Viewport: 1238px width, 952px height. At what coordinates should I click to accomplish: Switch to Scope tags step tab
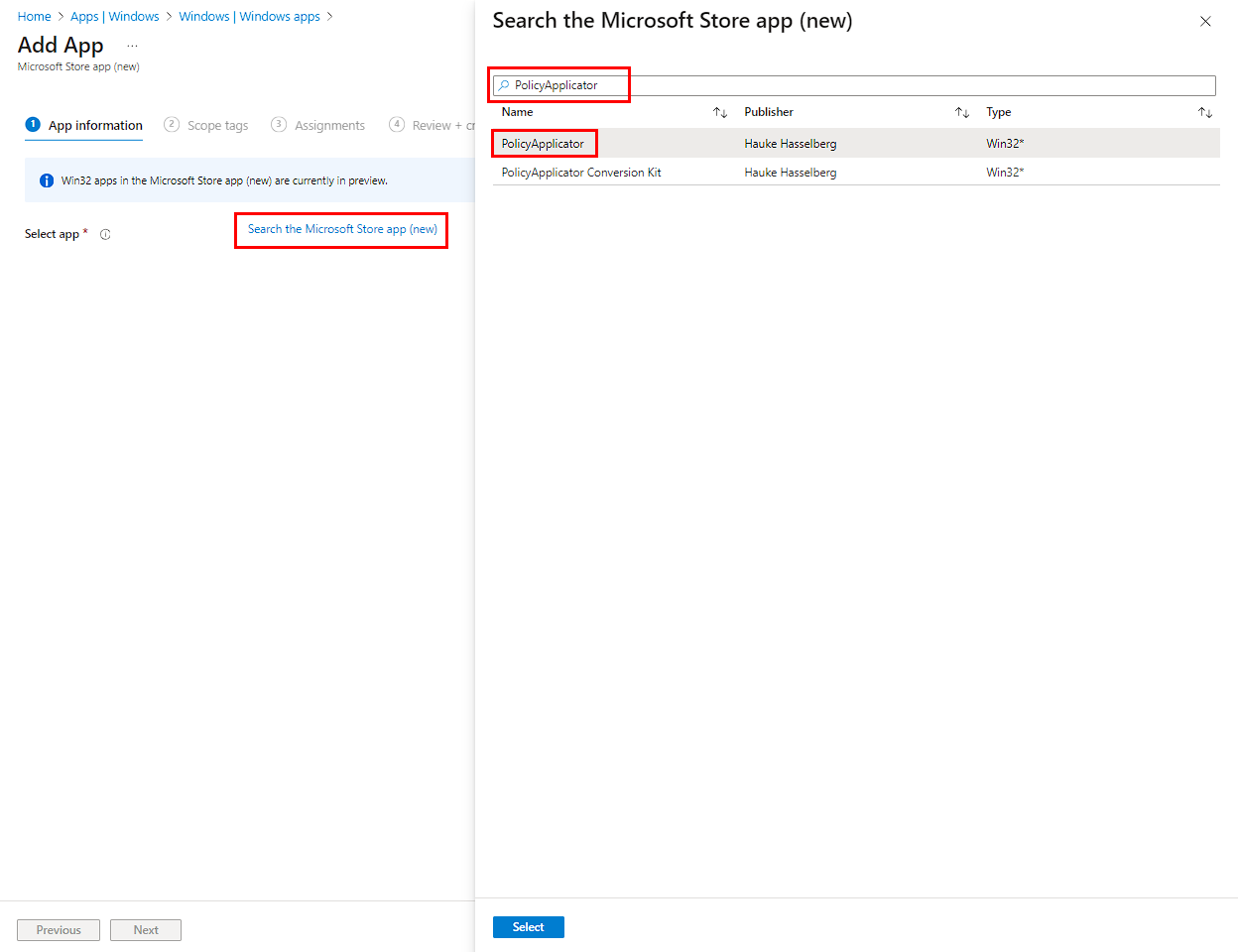point(206,125)
